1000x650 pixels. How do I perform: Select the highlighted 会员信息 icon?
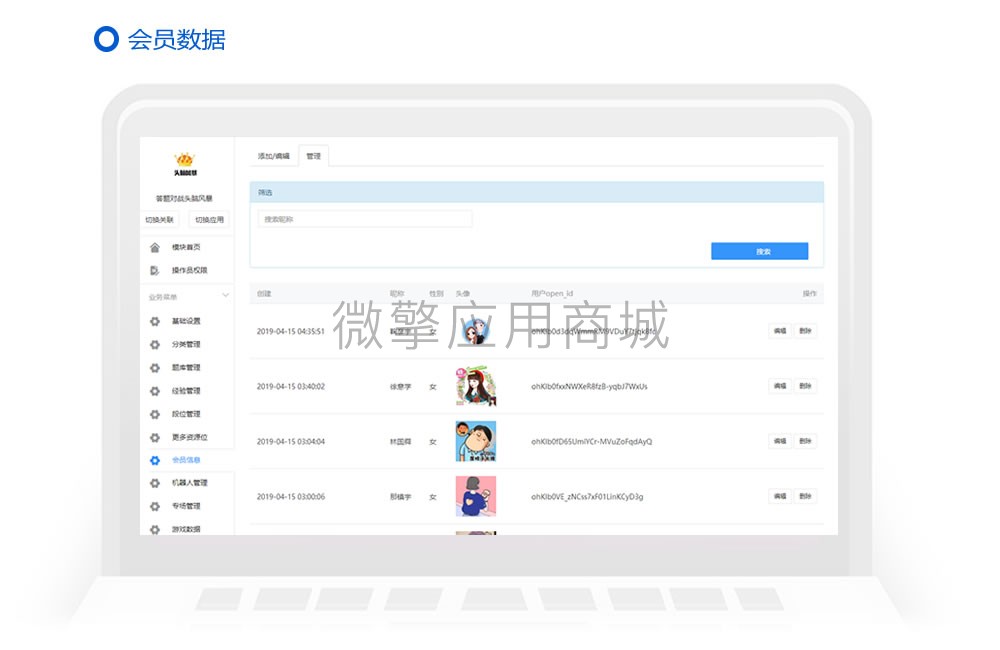click(155, 460)
